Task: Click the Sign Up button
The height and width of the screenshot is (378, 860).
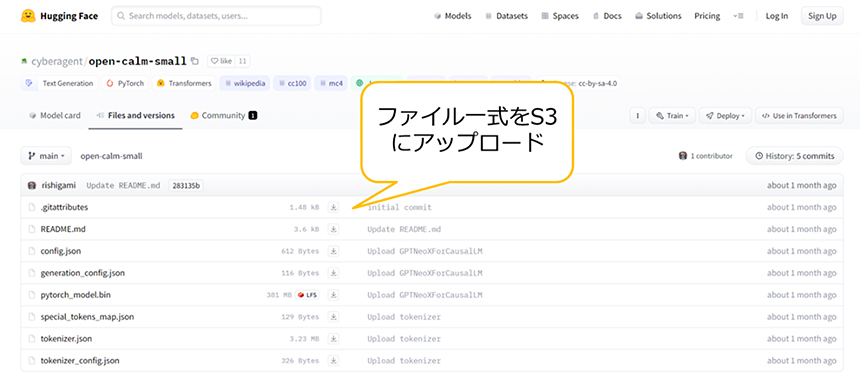Action: [822, 16]
